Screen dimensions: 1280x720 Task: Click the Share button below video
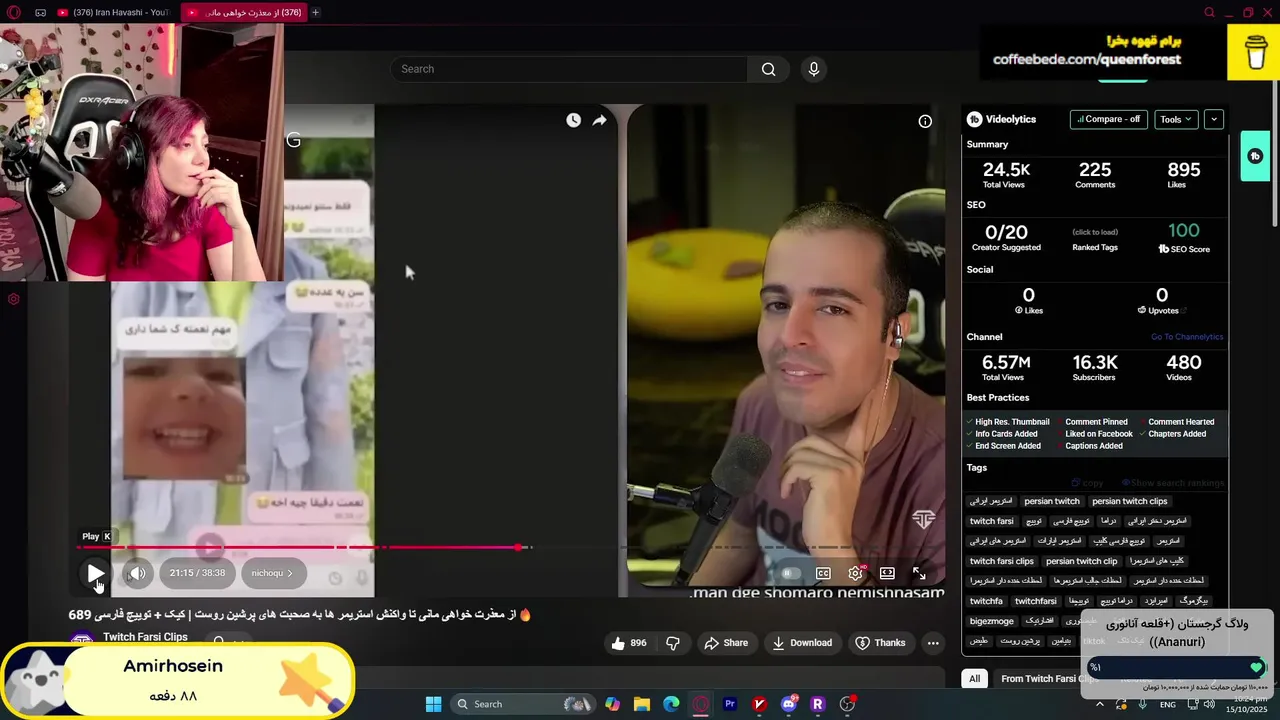coord(725,643)
